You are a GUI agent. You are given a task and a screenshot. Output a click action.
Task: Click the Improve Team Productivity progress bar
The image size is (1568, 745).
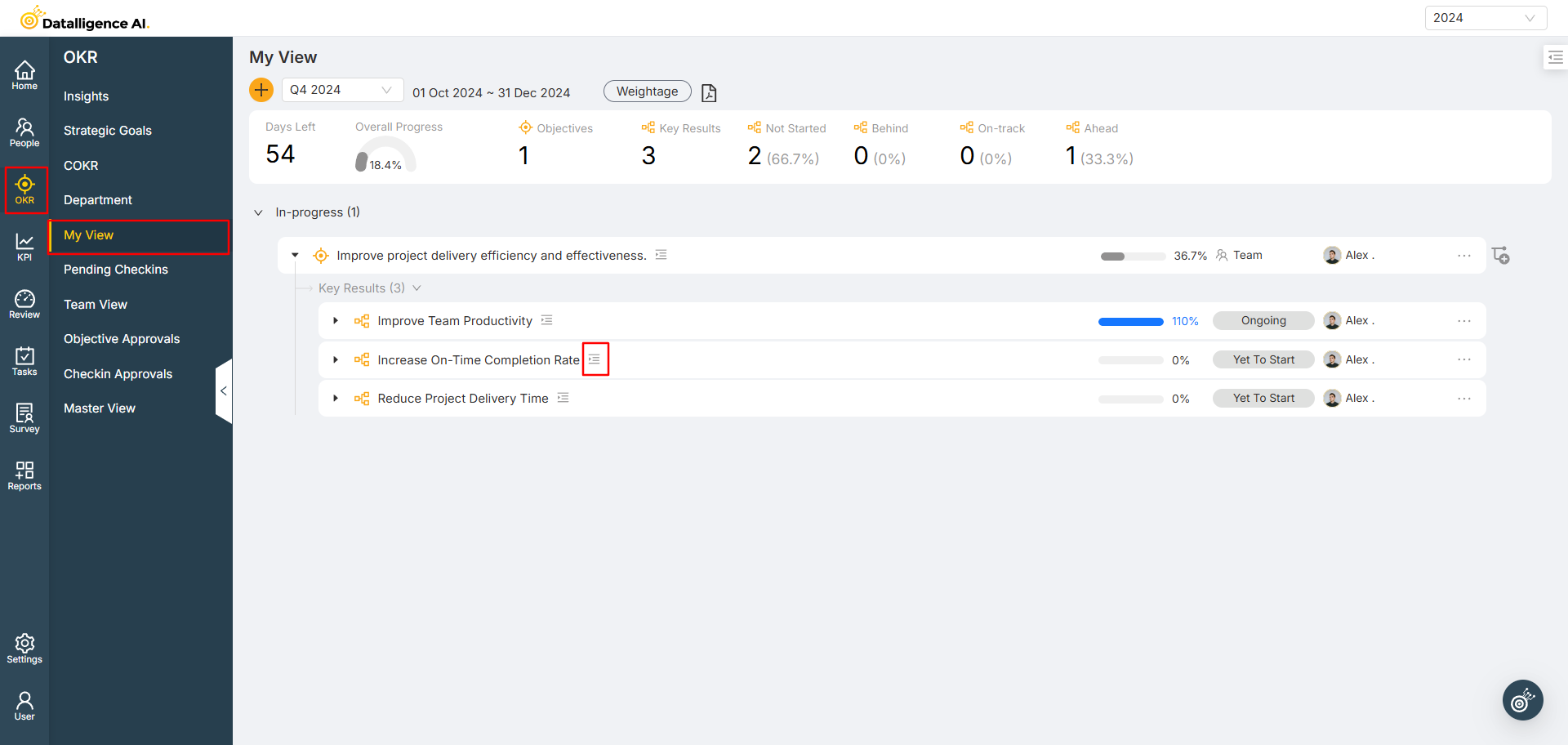click(1130, 322)
